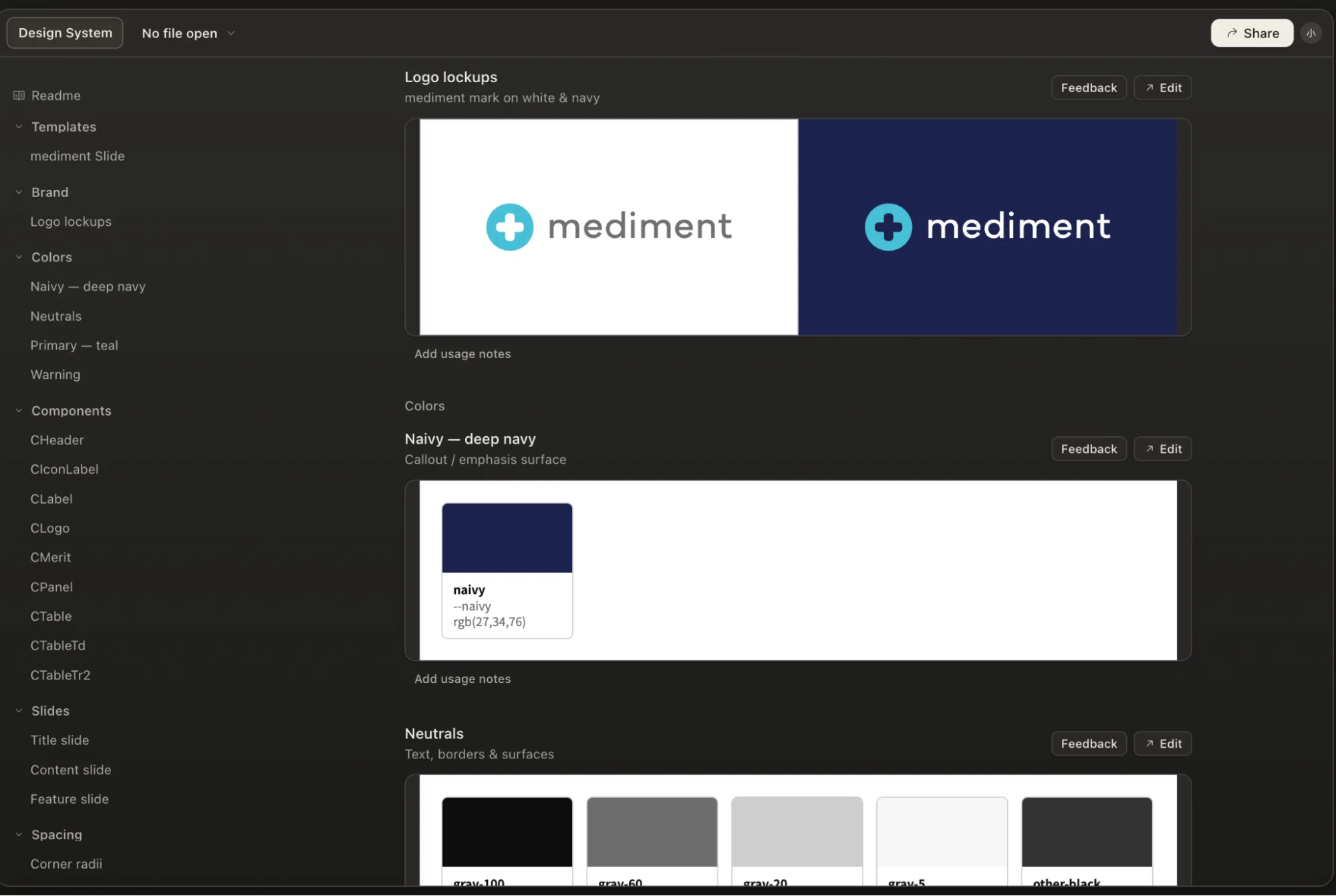The image size is (1336, 896).
Task: Click the rgb(27,34,76) value text
Action: [489, 622]
